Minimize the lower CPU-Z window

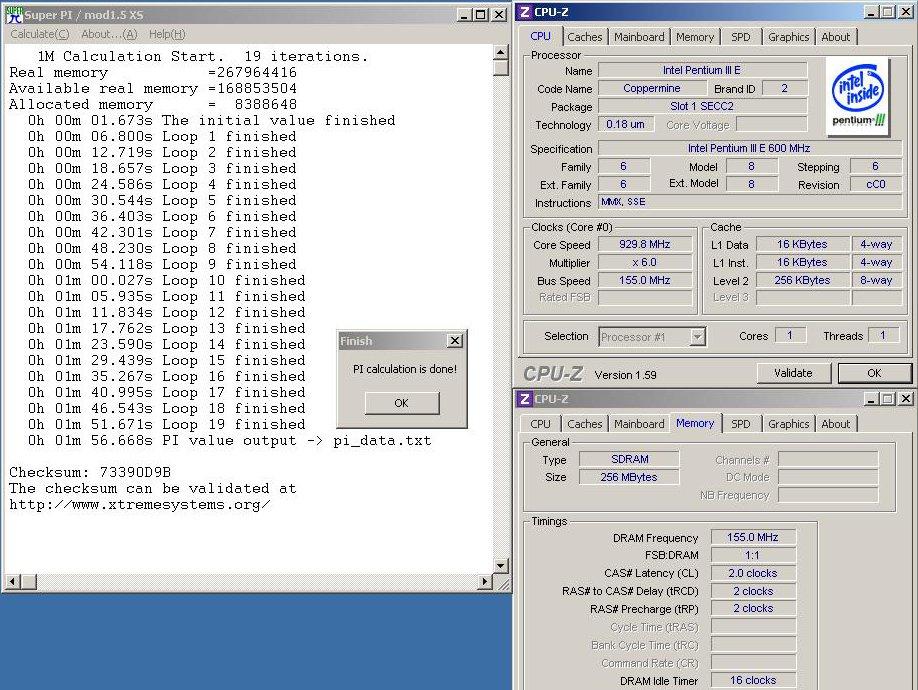point(871,399)
